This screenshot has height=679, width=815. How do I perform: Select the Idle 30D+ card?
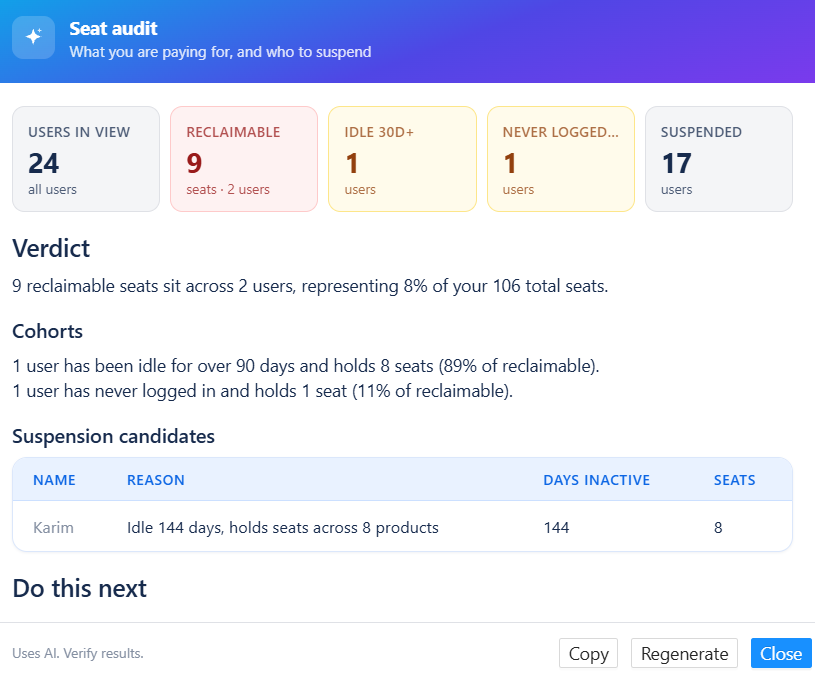(x=402, y=159)
